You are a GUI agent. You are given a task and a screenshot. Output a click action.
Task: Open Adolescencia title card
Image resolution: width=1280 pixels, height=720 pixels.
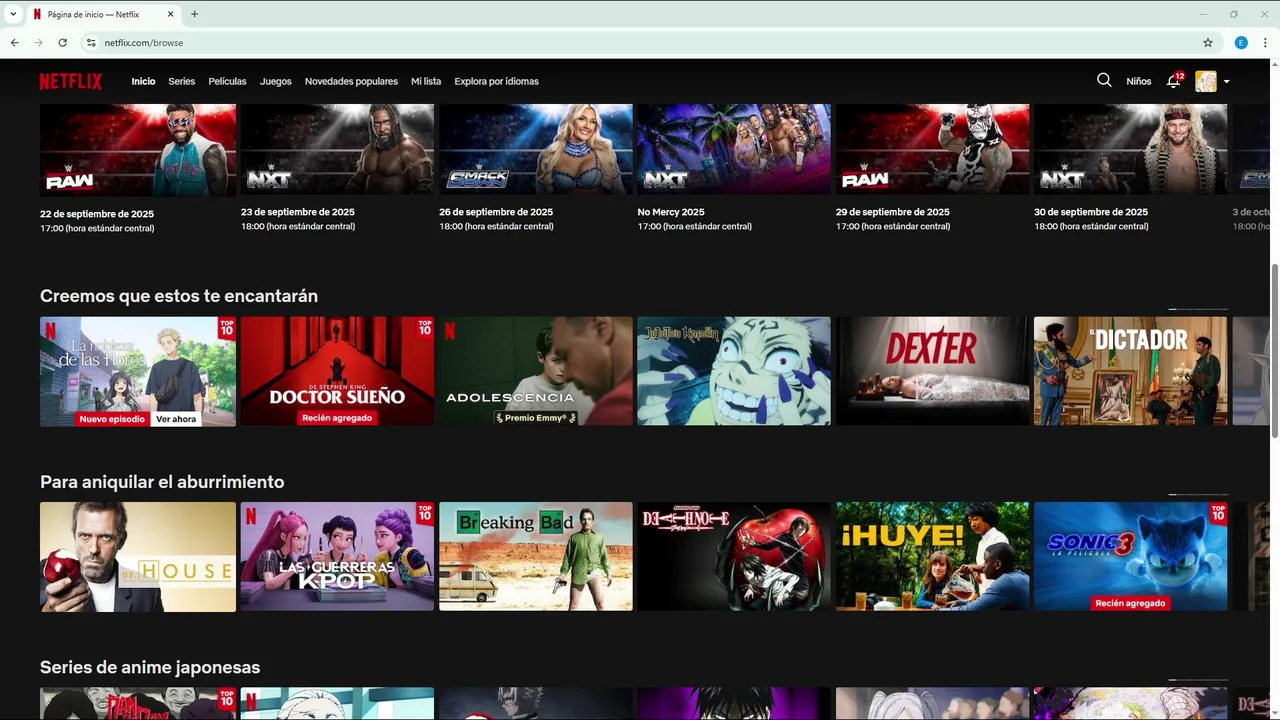click(x=536, y=371)
